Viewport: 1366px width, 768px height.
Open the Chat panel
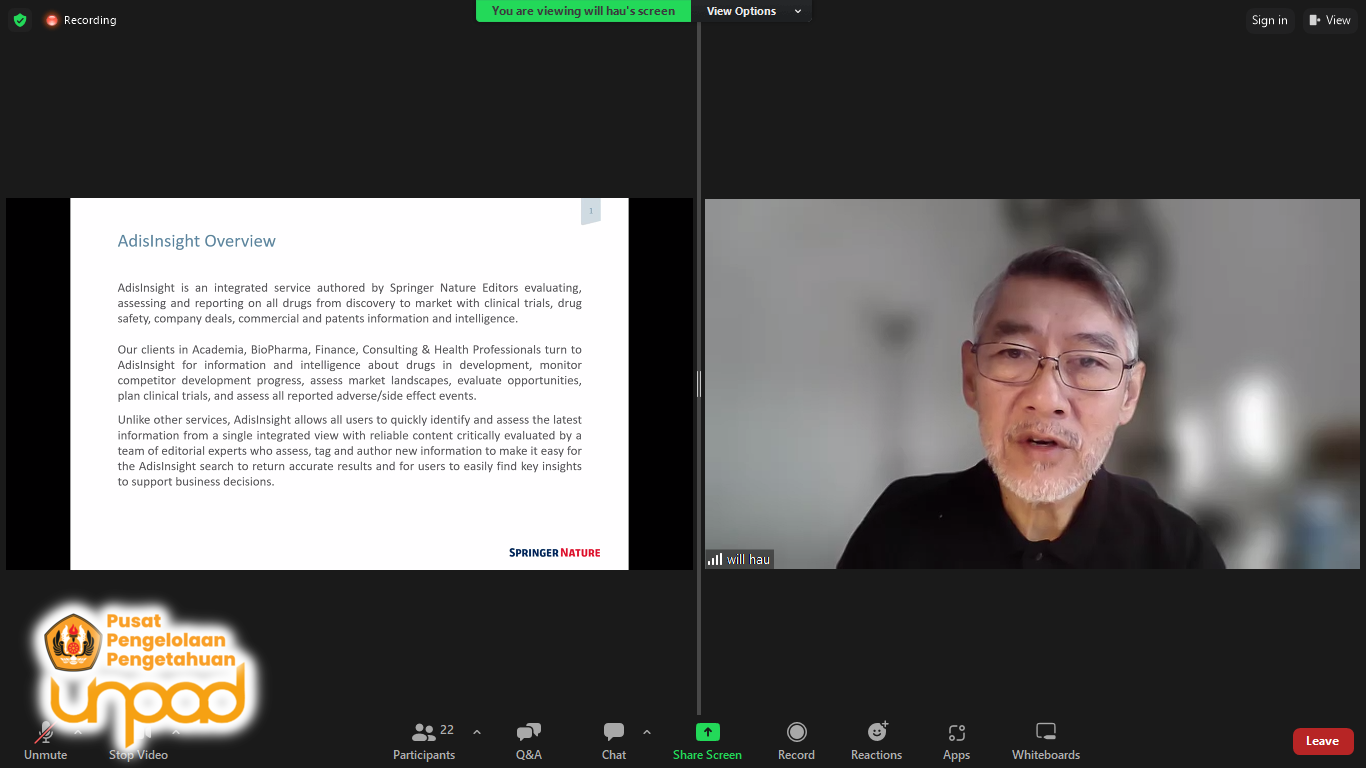pos(614,741)
